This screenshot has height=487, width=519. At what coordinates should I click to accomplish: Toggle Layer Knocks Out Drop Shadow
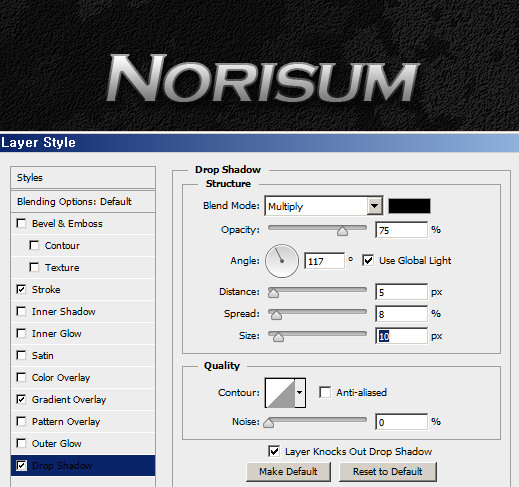(x=274, y=452)
